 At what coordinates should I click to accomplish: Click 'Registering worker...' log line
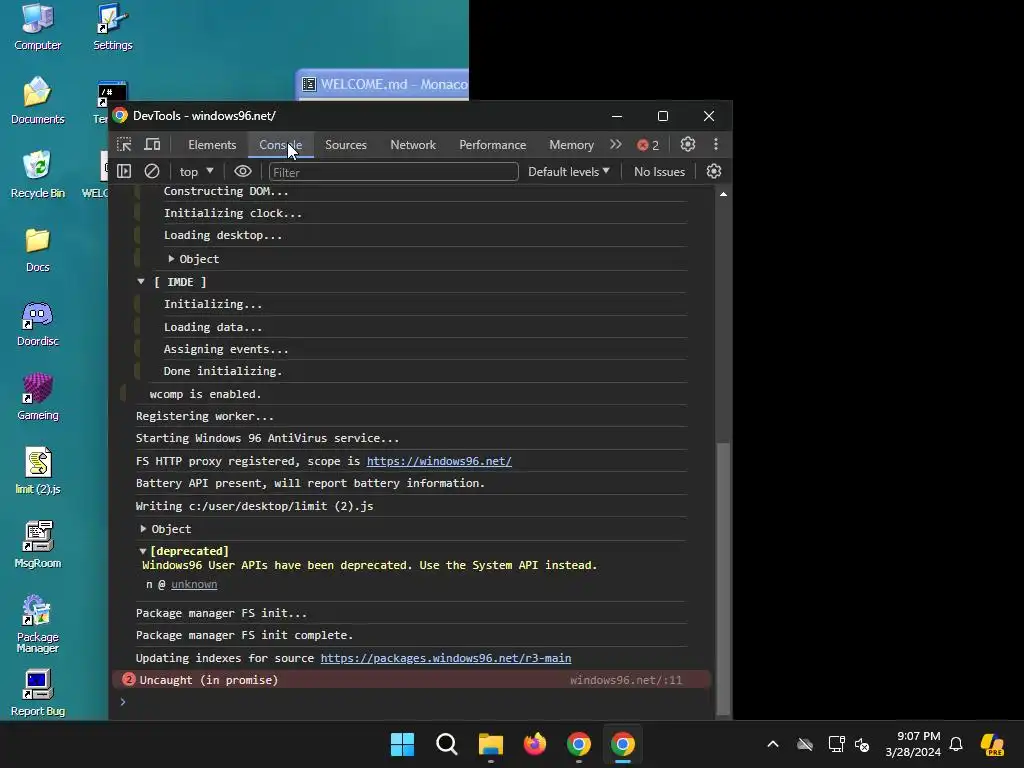[204, 416]
